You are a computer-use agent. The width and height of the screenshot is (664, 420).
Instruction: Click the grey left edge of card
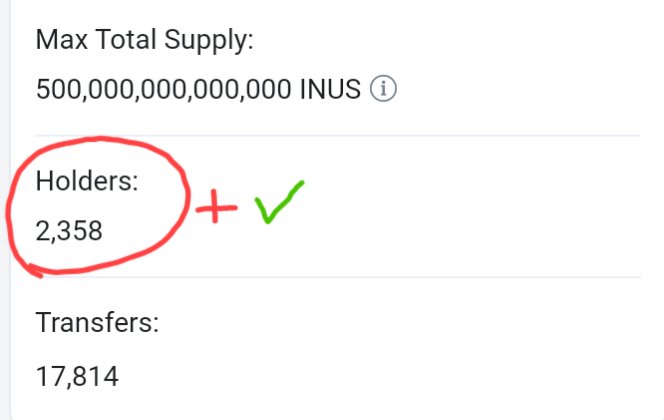5,210
